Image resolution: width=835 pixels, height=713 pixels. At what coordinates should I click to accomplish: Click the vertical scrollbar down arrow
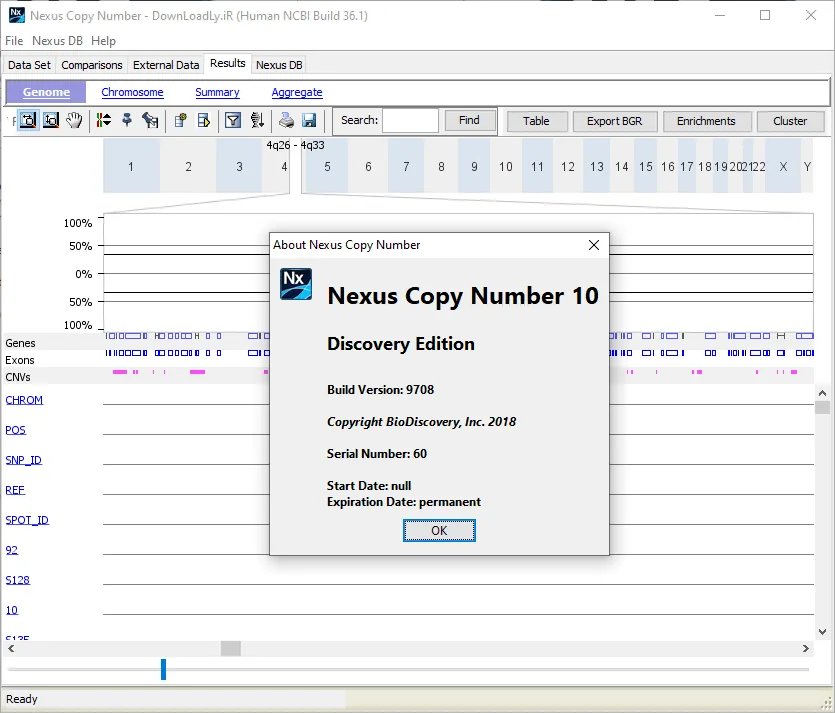(x=822, y=632)
